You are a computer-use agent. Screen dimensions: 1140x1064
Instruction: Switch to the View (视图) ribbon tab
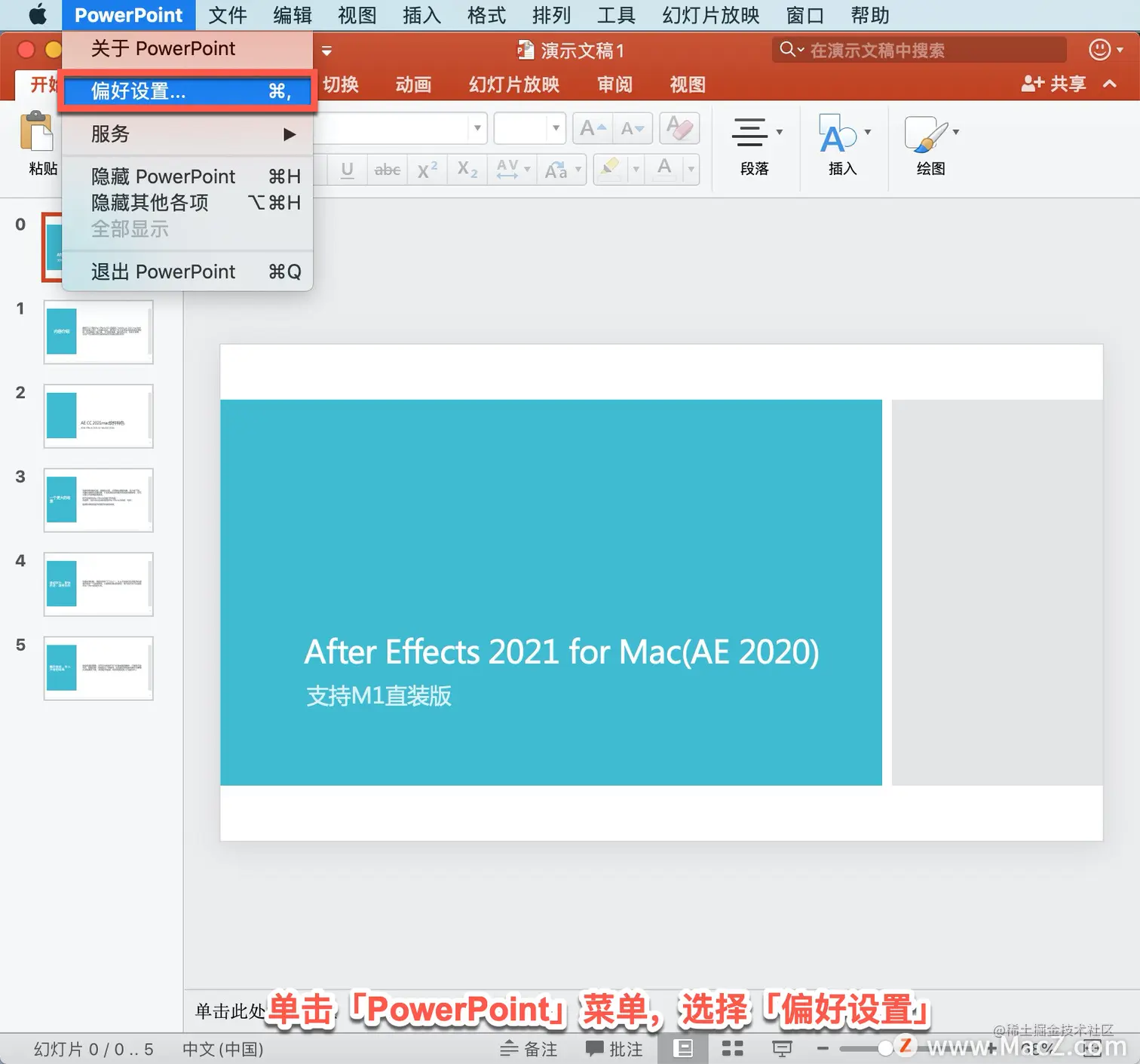(688, 84)
